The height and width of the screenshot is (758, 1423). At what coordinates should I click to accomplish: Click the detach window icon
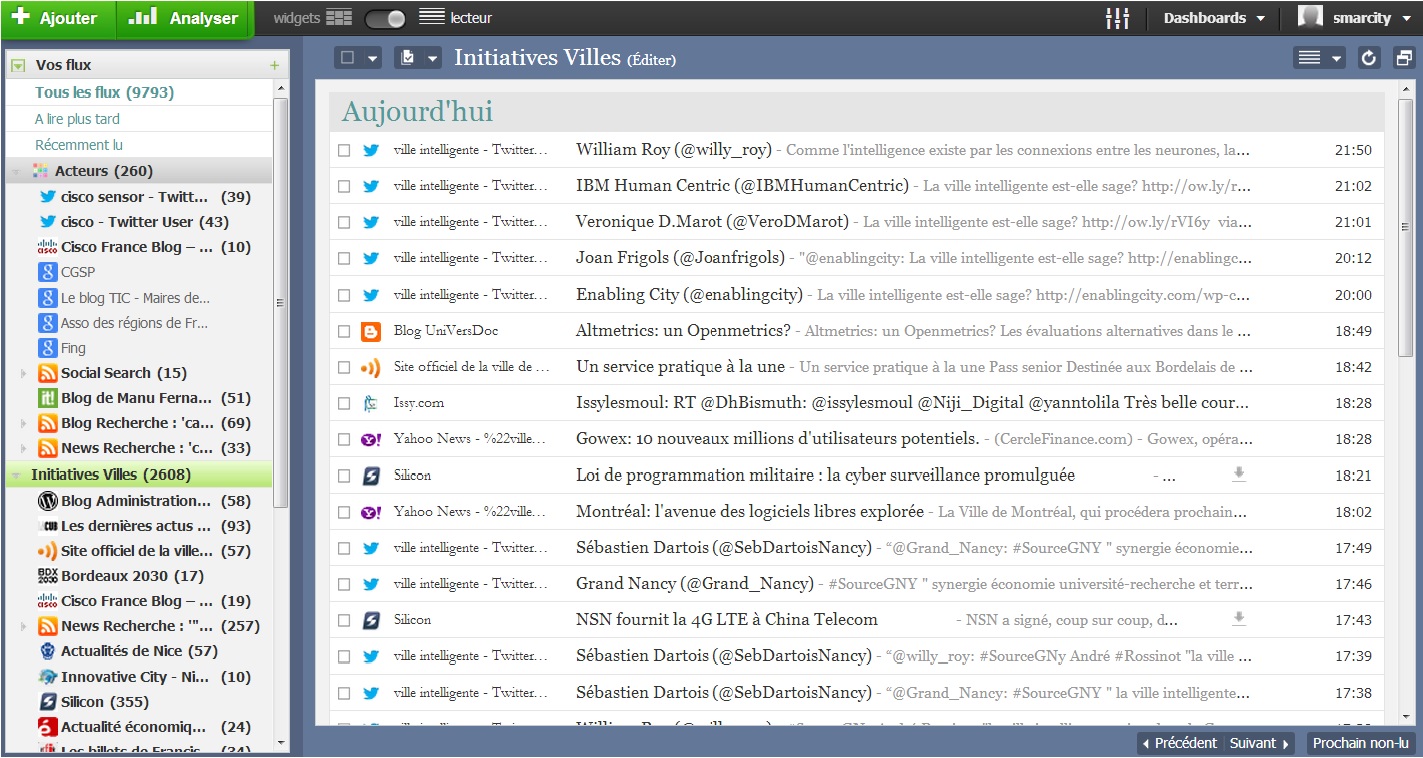pos(1404,58)
